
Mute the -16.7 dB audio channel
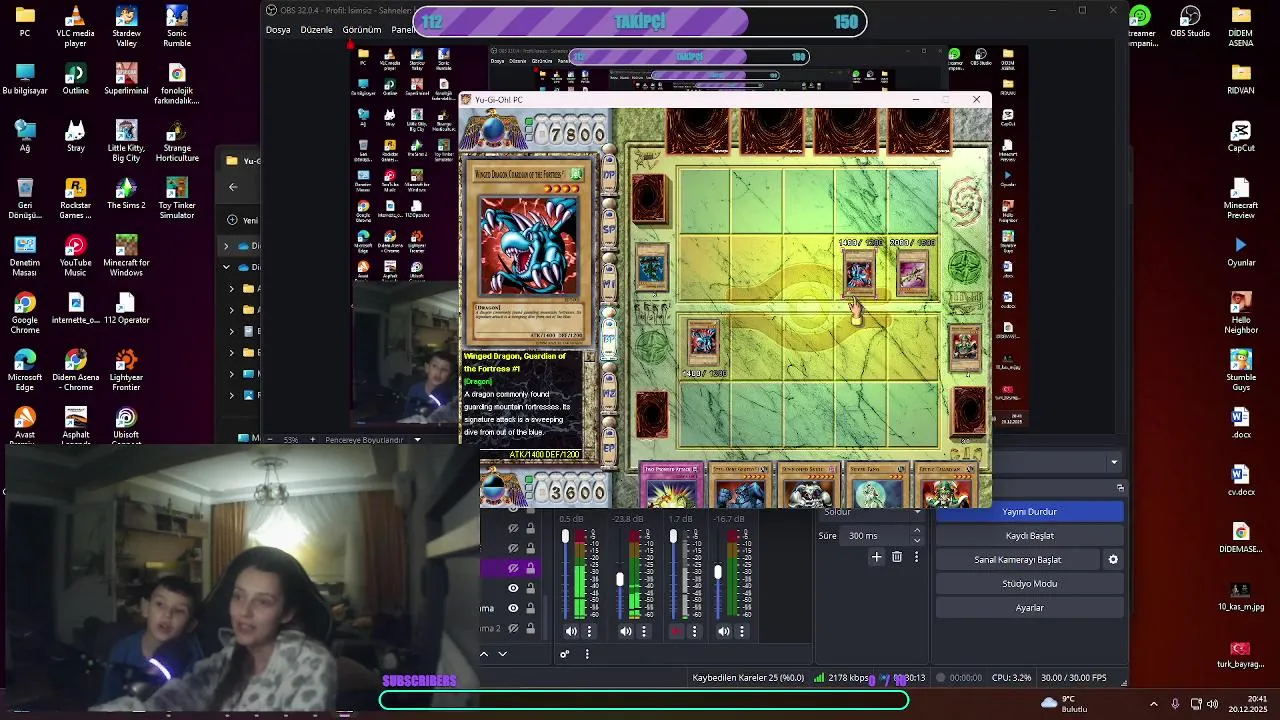(x=724, y=631)
